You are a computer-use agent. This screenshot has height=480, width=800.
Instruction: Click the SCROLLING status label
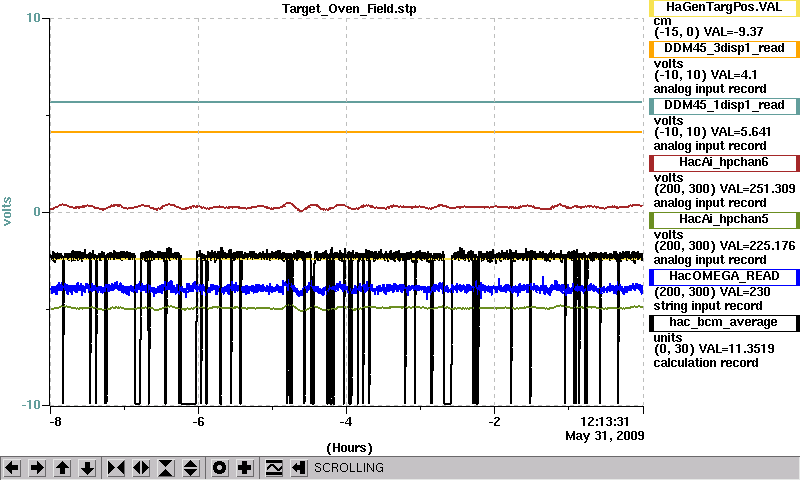point(349,468)
